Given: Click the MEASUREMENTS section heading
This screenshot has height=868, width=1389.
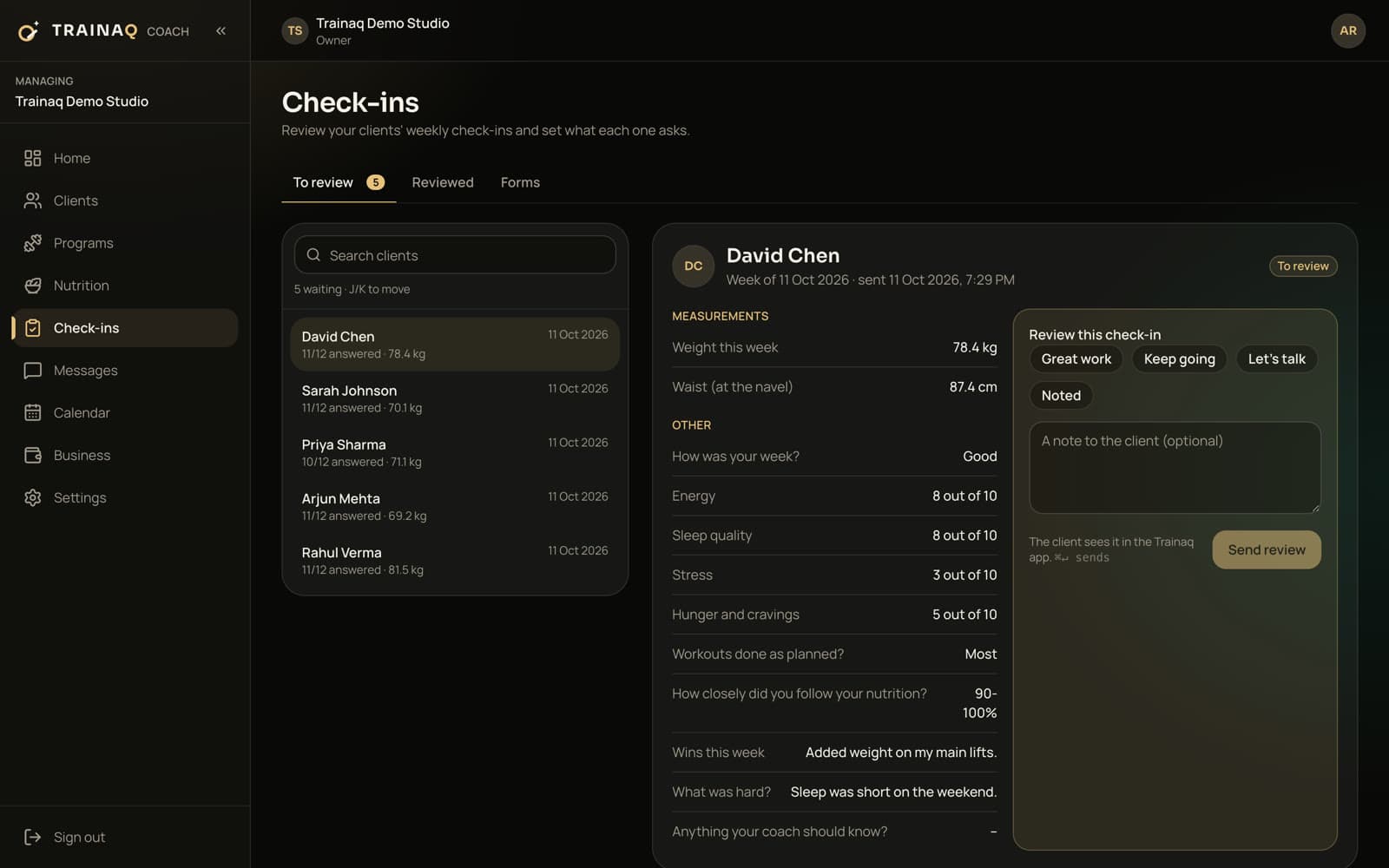Looking at the screenshot, I should [x=720, y=316].
